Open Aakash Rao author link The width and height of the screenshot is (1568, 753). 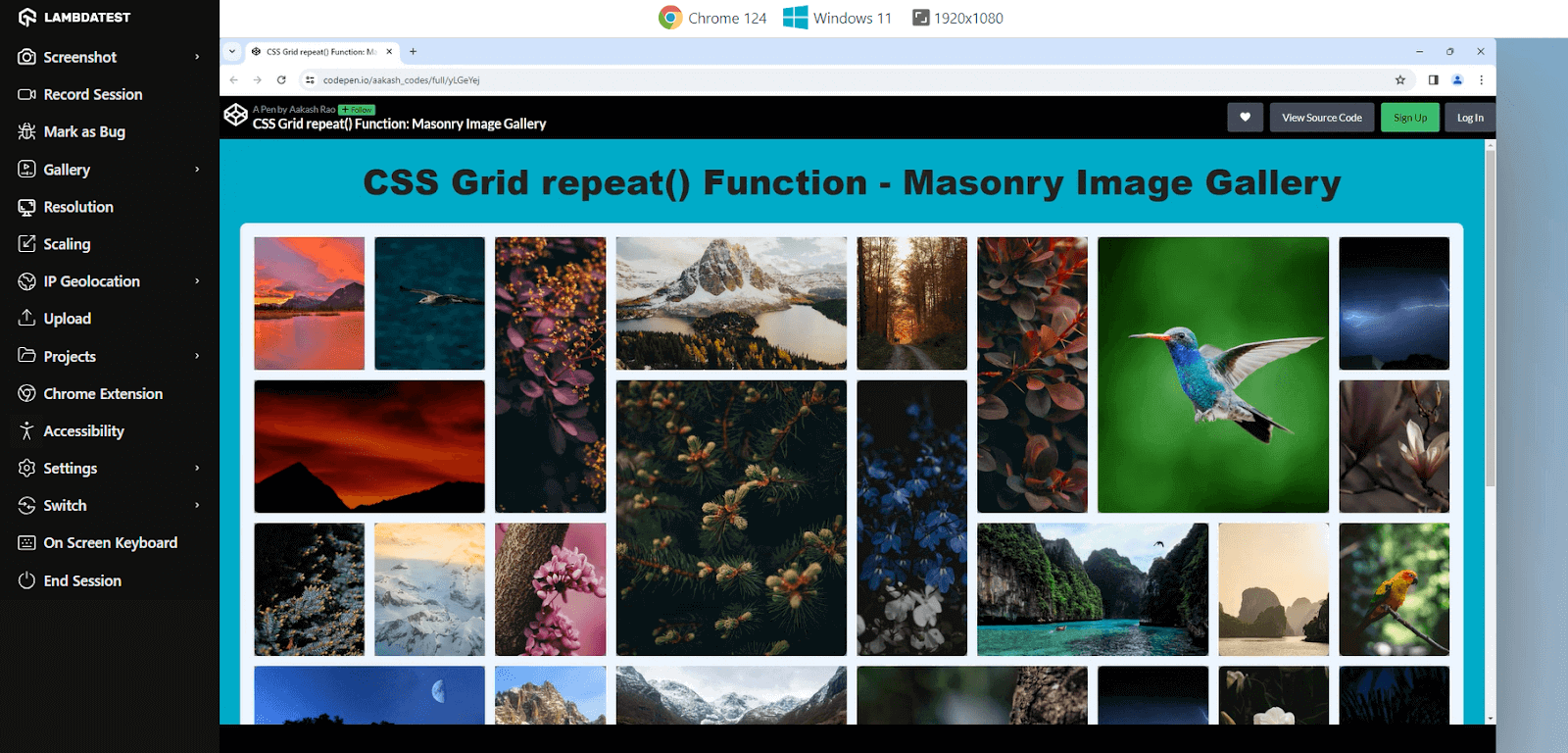coord(313,110)
